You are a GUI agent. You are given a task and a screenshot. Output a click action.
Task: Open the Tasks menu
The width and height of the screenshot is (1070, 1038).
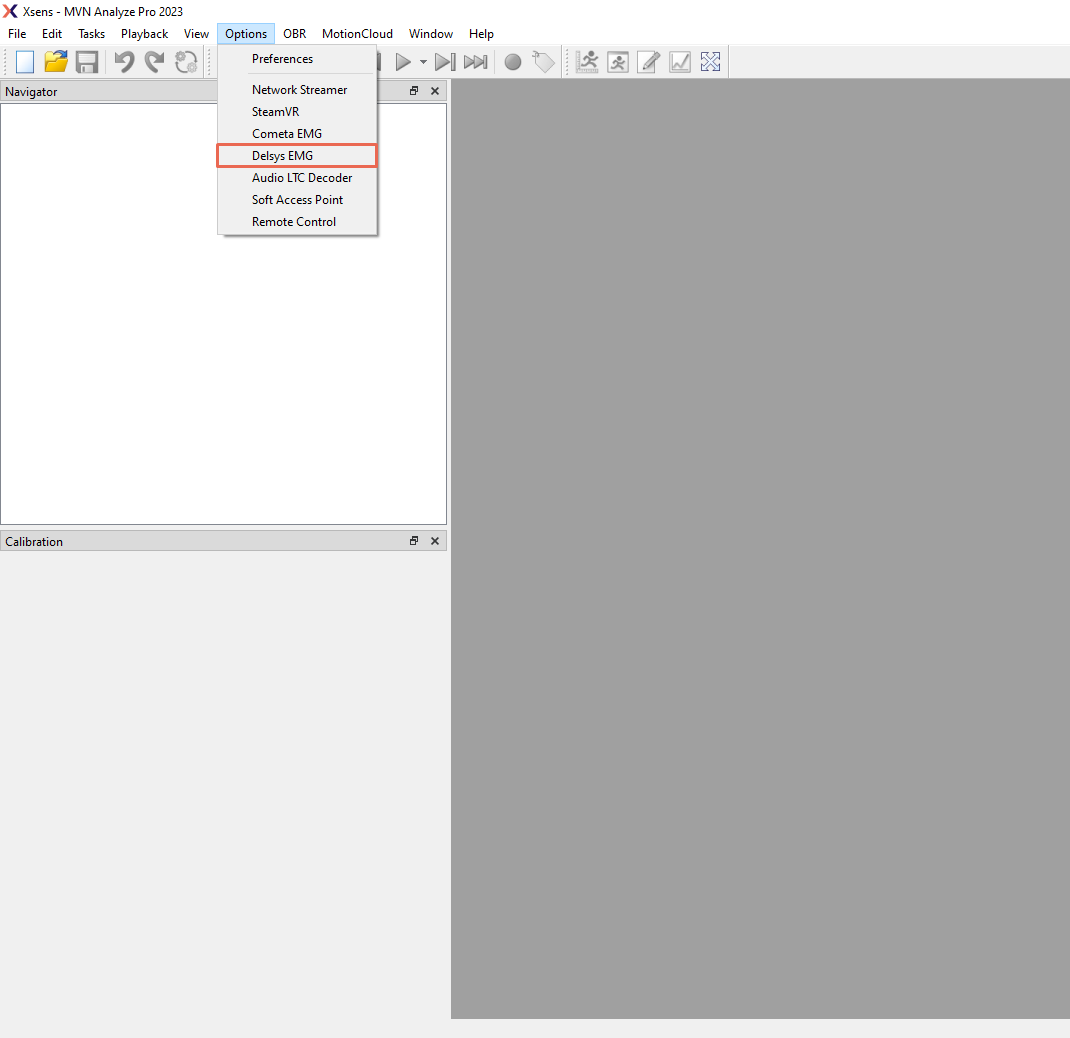pyautogui.click(x=91, y=33)
